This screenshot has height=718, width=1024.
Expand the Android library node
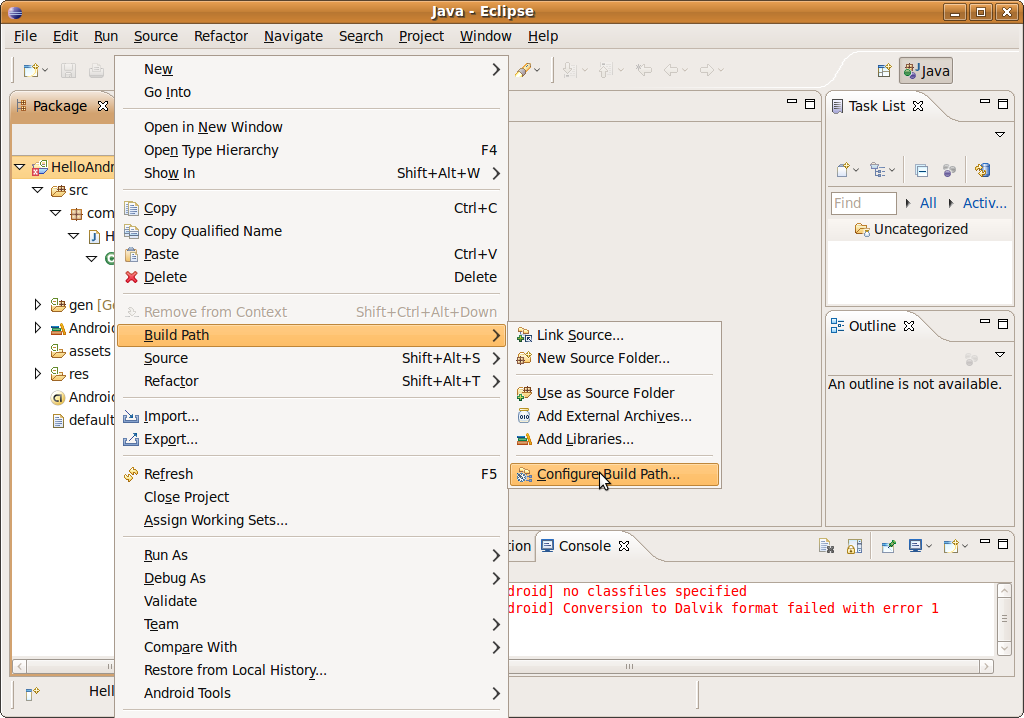(x=37, y=327)
